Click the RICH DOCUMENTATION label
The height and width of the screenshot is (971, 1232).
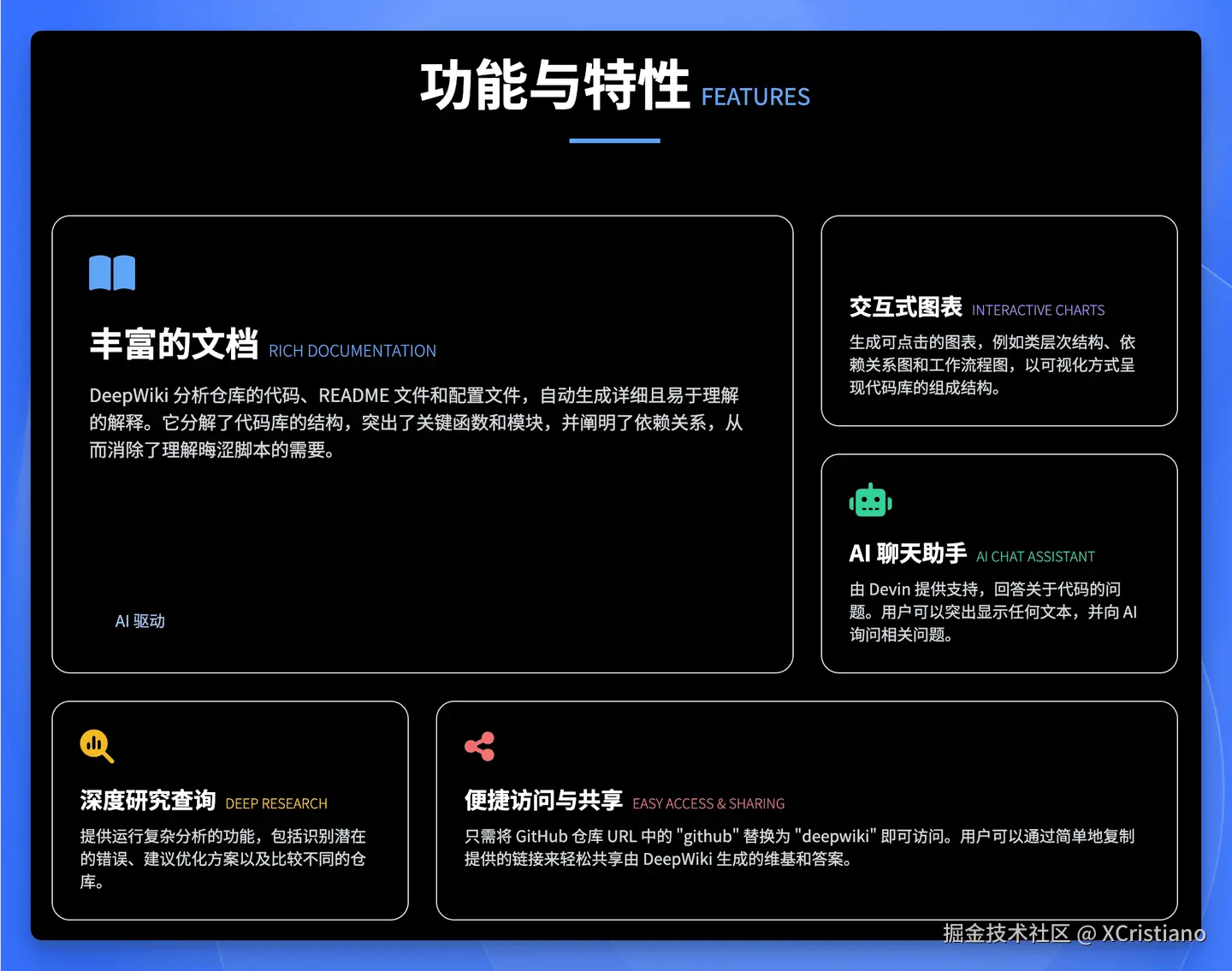(352, 351)
